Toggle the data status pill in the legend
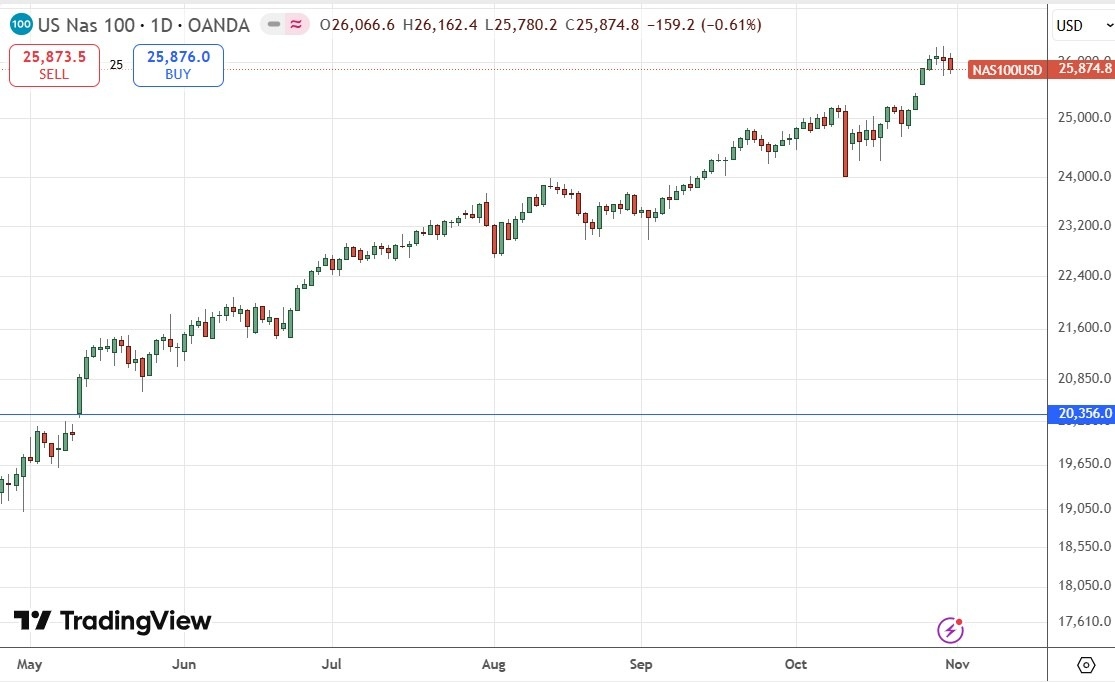1115x682 pixels. (284, 22)
